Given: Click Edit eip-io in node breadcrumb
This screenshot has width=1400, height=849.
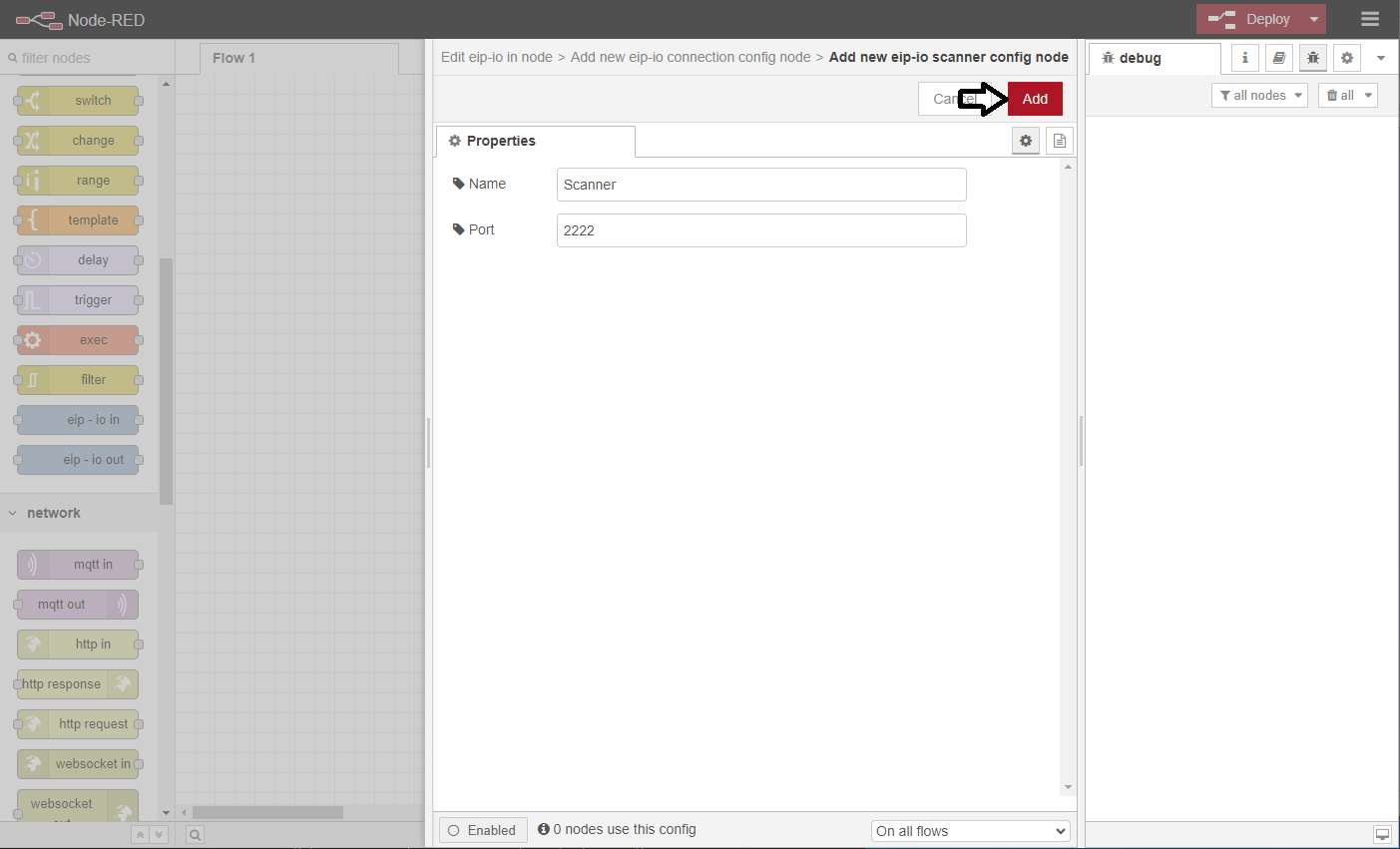Looking at the screenshot, I should click(497, 57).
